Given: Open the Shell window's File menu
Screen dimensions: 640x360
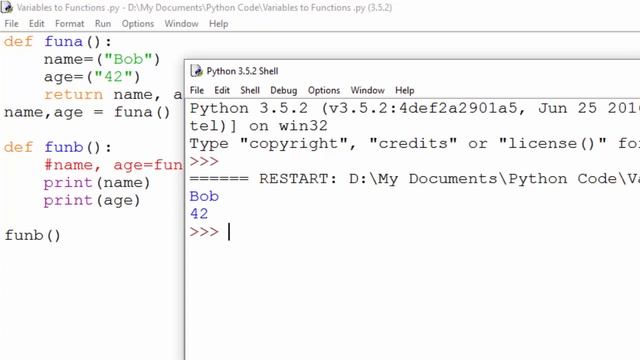Looking at the screenshot, I should click(x=197, y=90).
